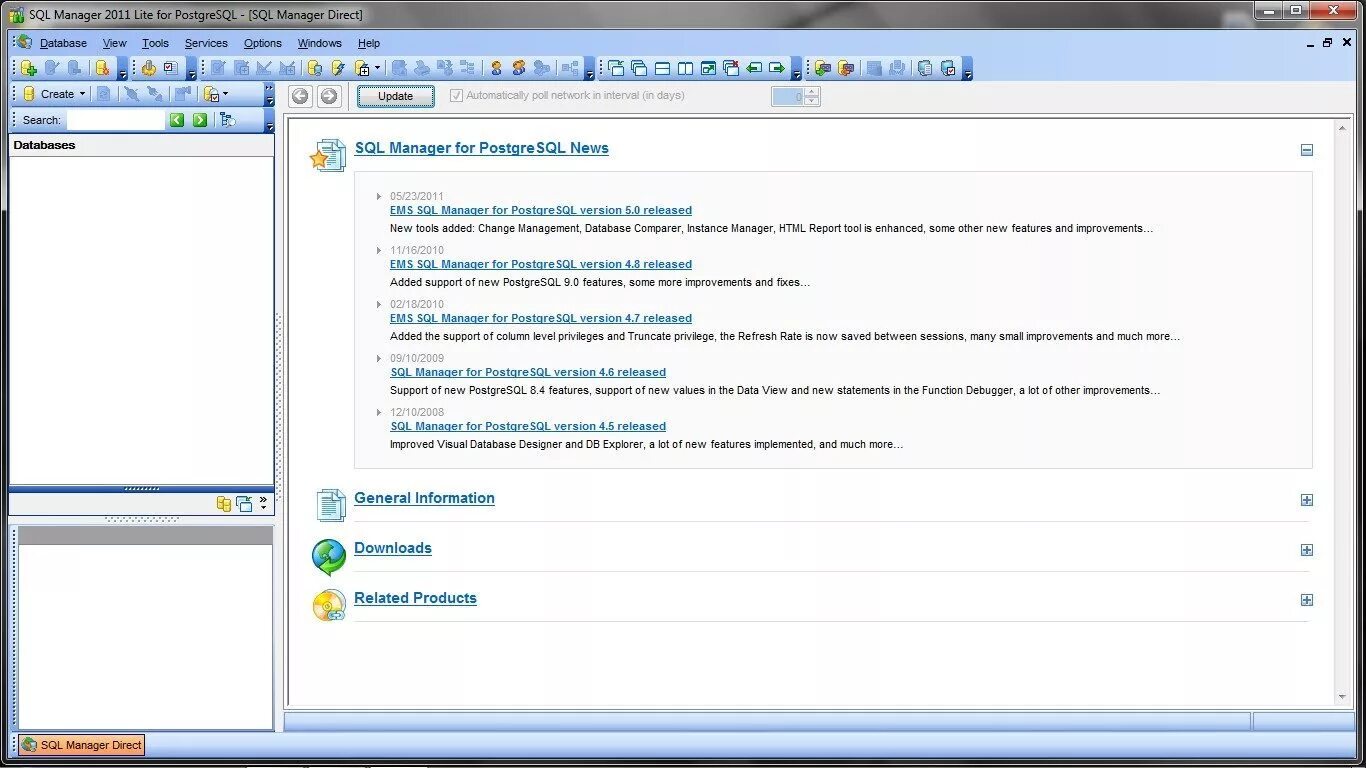Open the Options menu

pos(263,43)
